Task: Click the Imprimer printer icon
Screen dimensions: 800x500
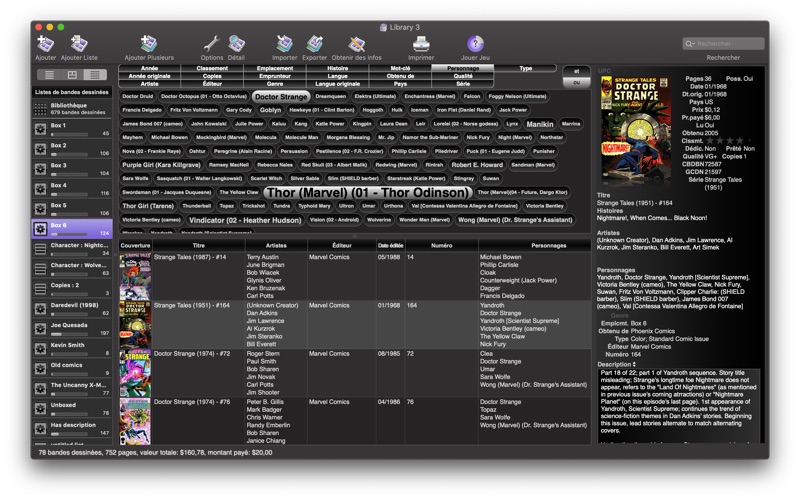Action: [x=421, y=44]
